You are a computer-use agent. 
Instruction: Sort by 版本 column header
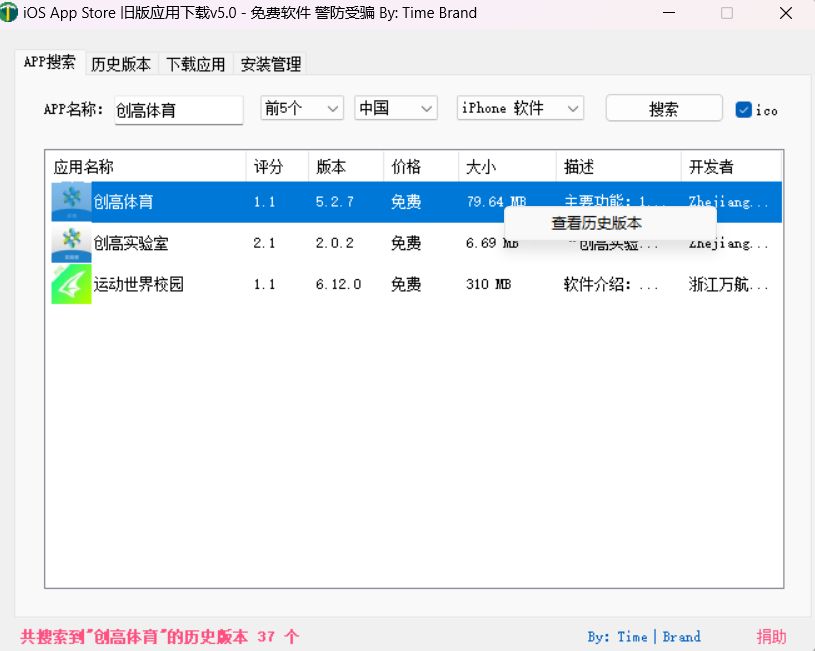click(346, 166)
